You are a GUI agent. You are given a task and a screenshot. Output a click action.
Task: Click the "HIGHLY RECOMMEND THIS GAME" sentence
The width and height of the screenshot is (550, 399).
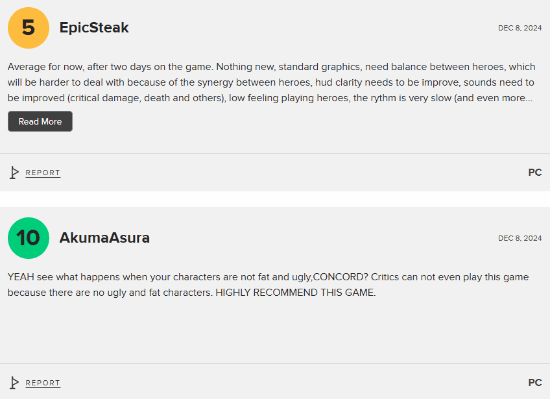point(295,292)
